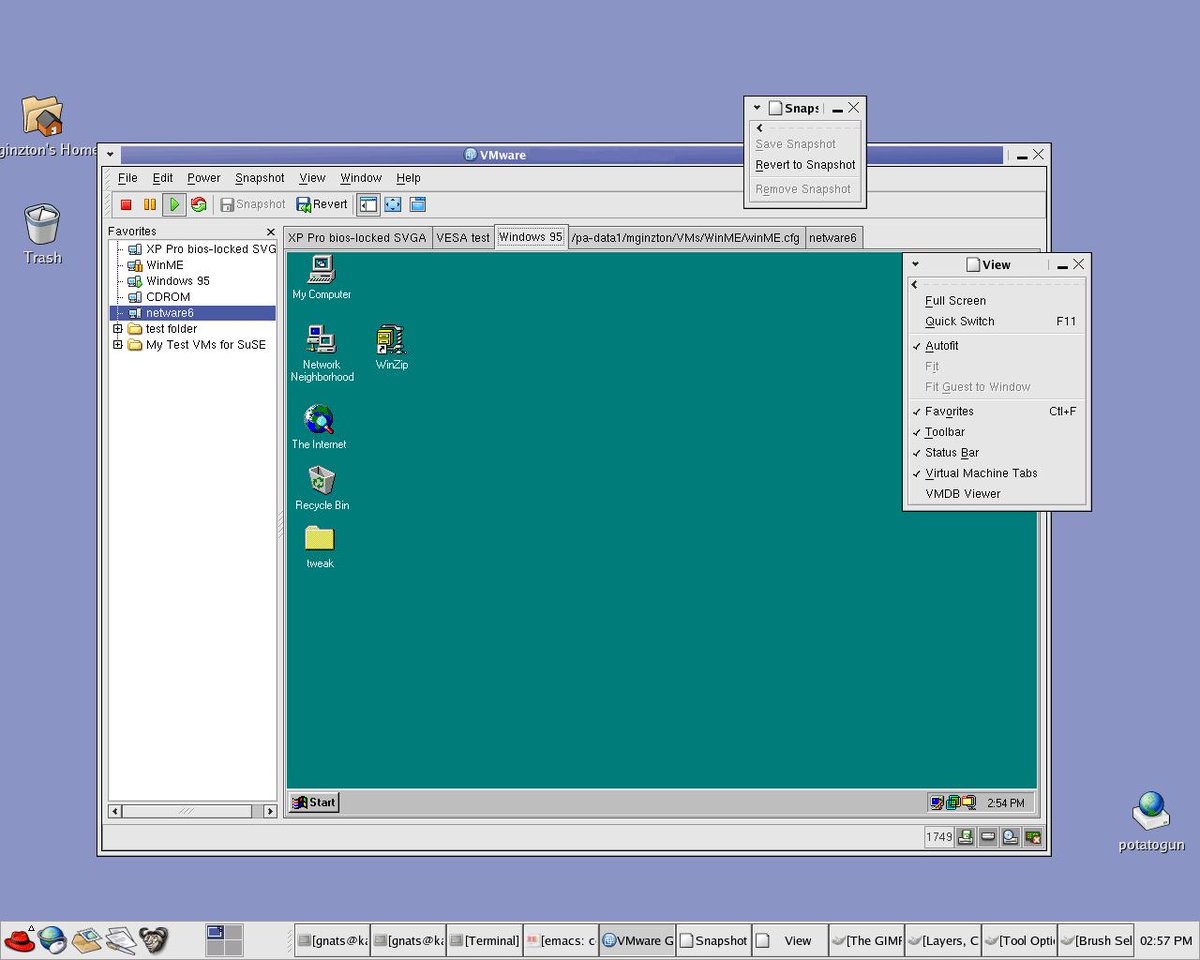Select the potatogun desktop icon
1200x960 pixels.
1151,821
